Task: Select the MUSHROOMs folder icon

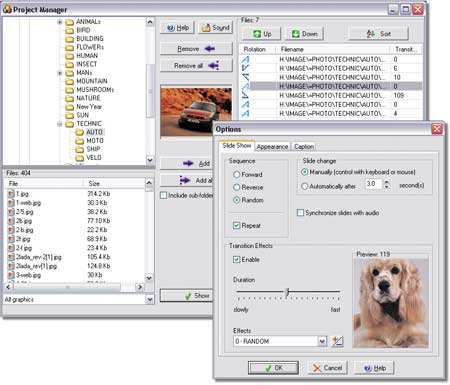Action: pos(70,90)
